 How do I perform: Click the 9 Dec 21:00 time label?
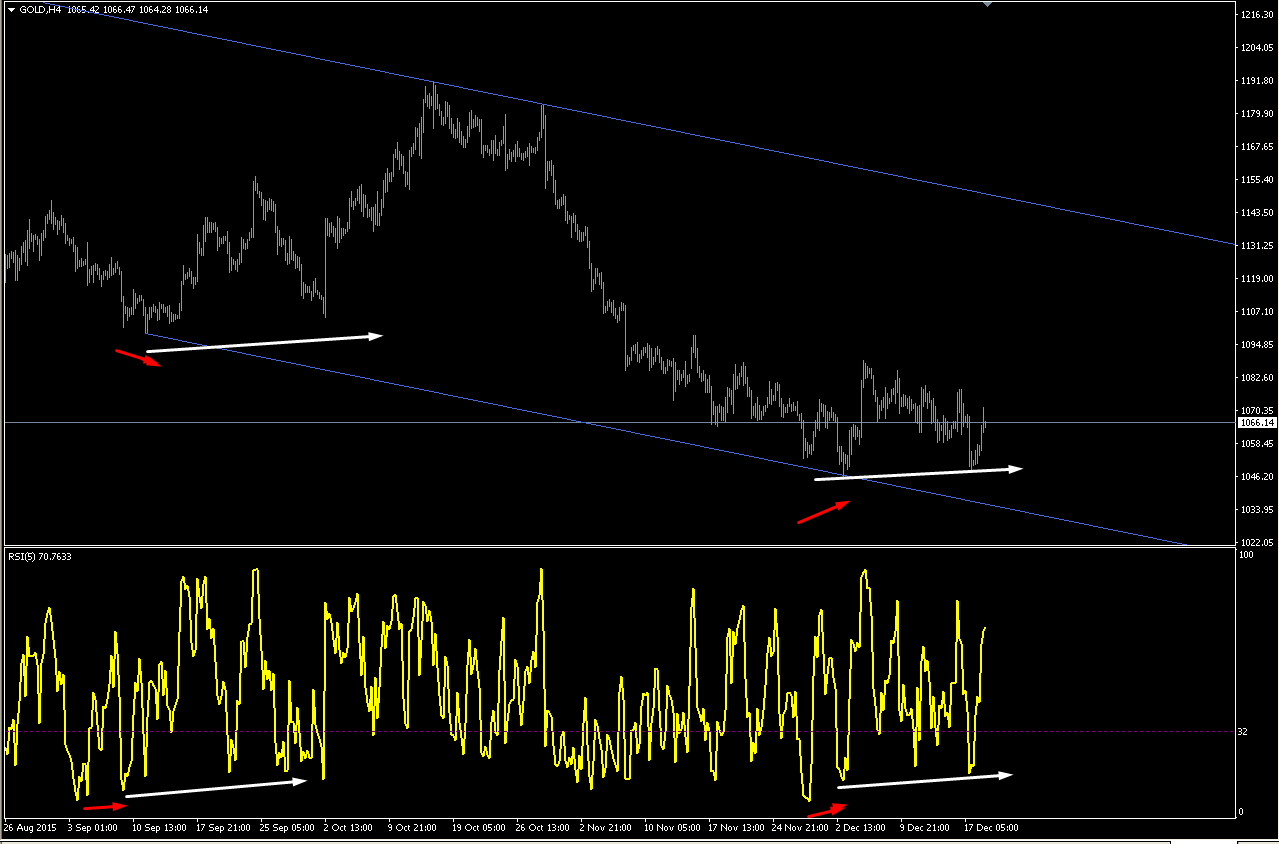click(925, 828)
